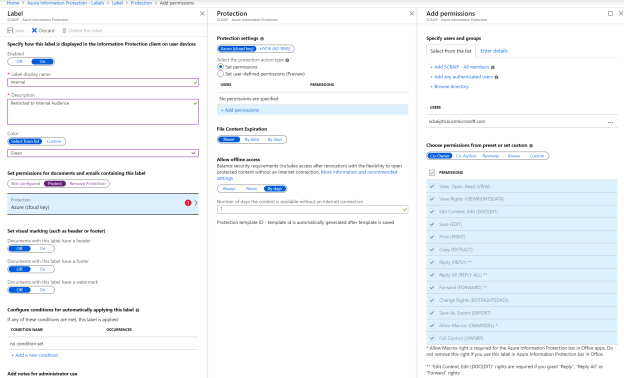Select Viewer permission preset
The height and width of the screenshot is (378, 624).
click(514, 156)
